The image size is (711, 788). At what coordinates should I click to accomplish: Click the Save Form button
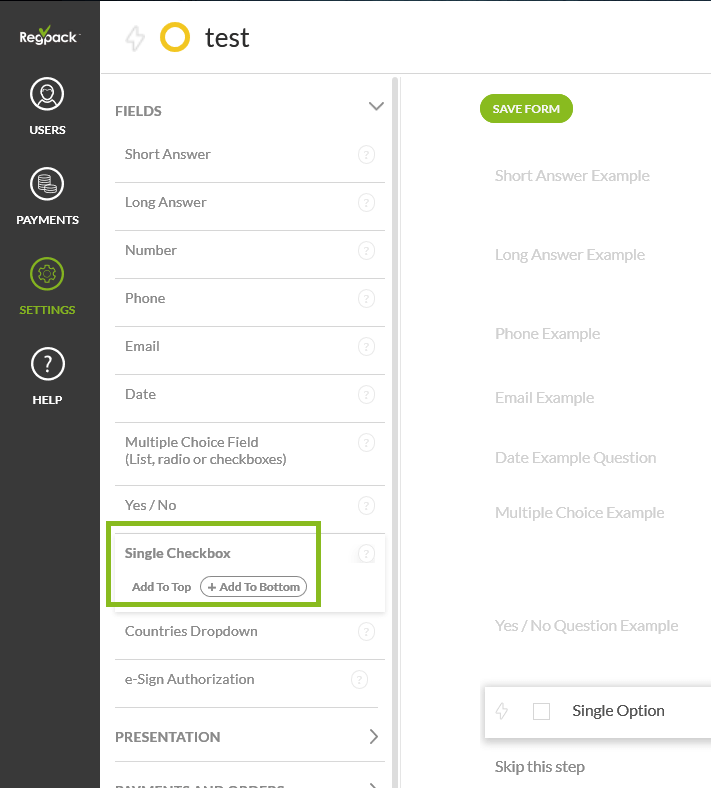coord(526,109)
